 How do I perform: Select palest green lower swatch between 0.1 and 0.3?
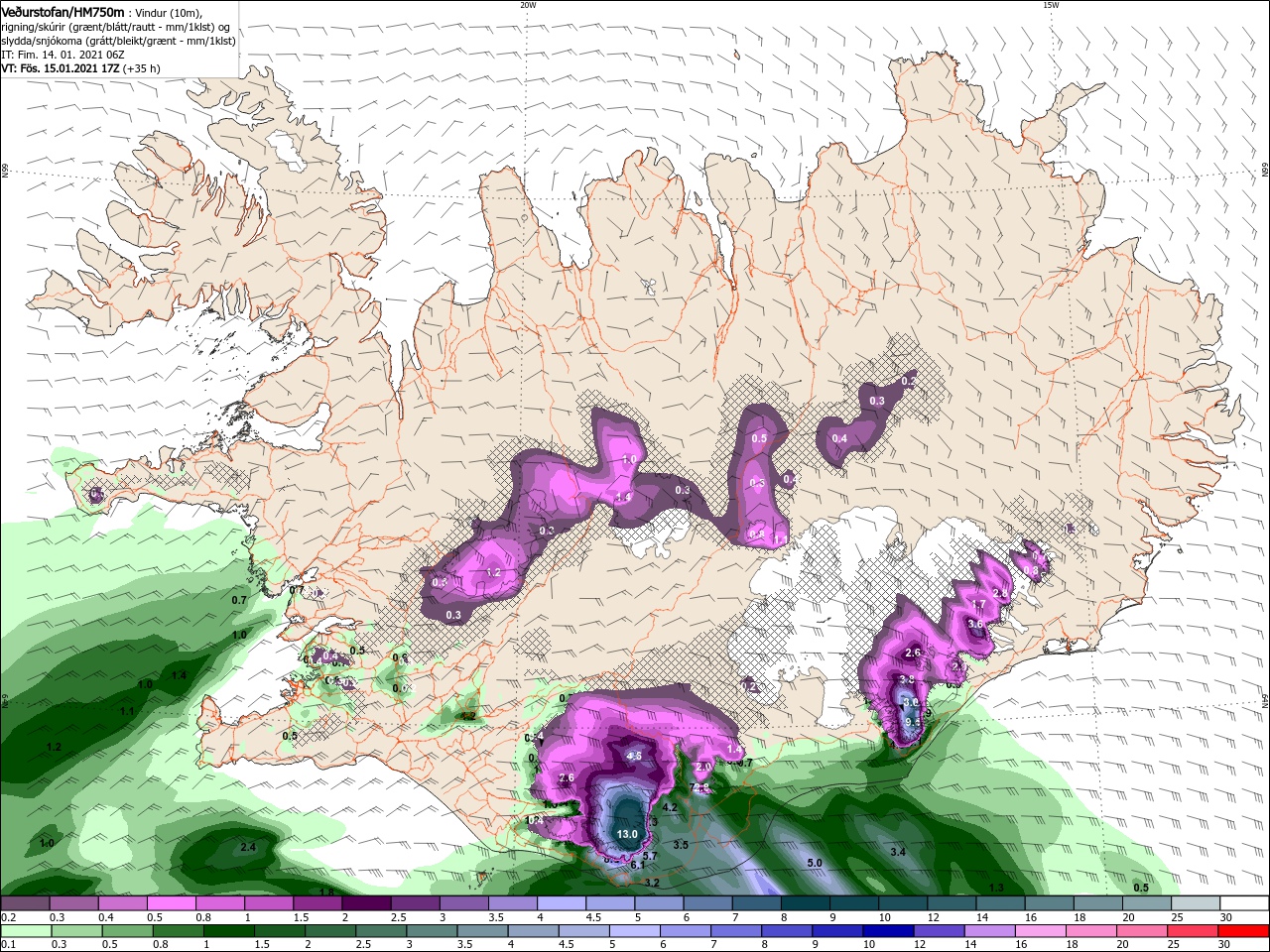click(25, 931)
